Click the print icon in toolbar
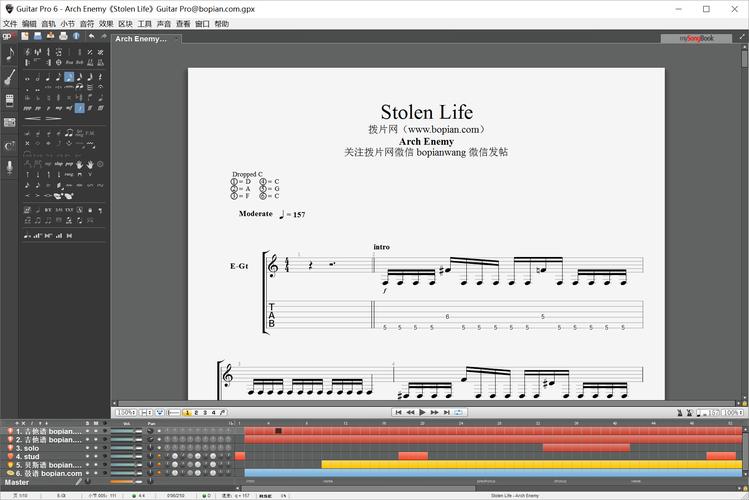Image resolution: width=749 pixels, height=500 pixels. click(x=63, y=36)
